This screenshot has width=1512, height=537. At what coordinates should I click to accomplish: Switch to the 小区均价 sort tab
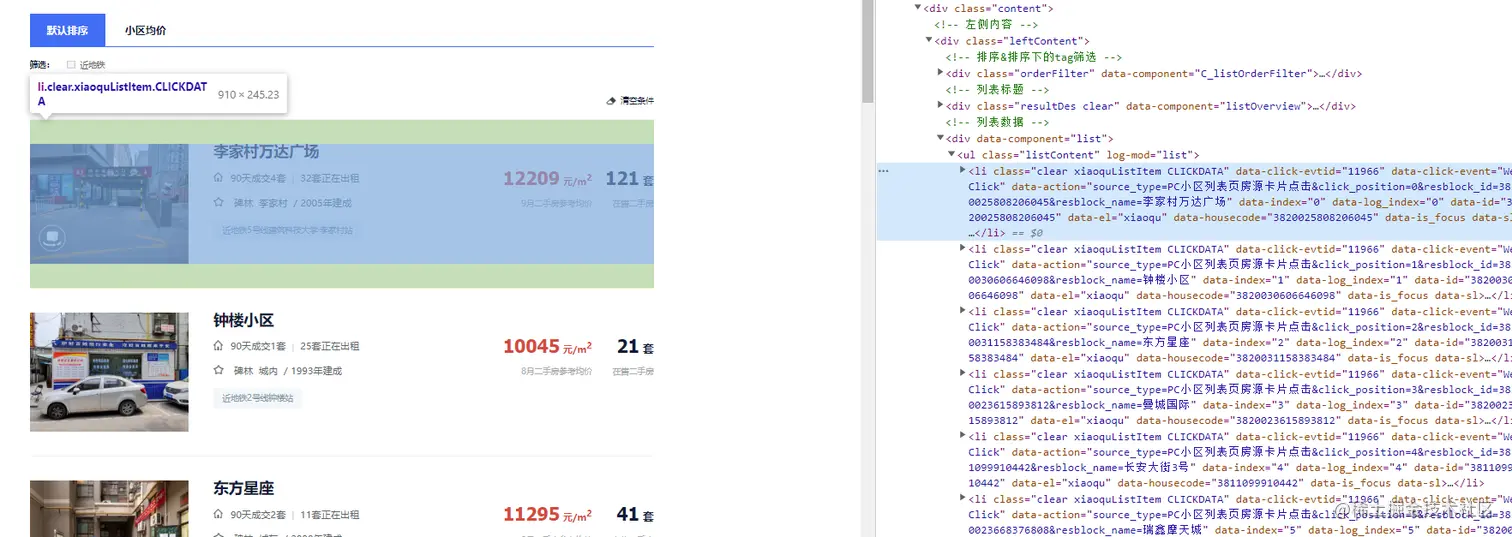pyautogui.click(x=146, y=30)
